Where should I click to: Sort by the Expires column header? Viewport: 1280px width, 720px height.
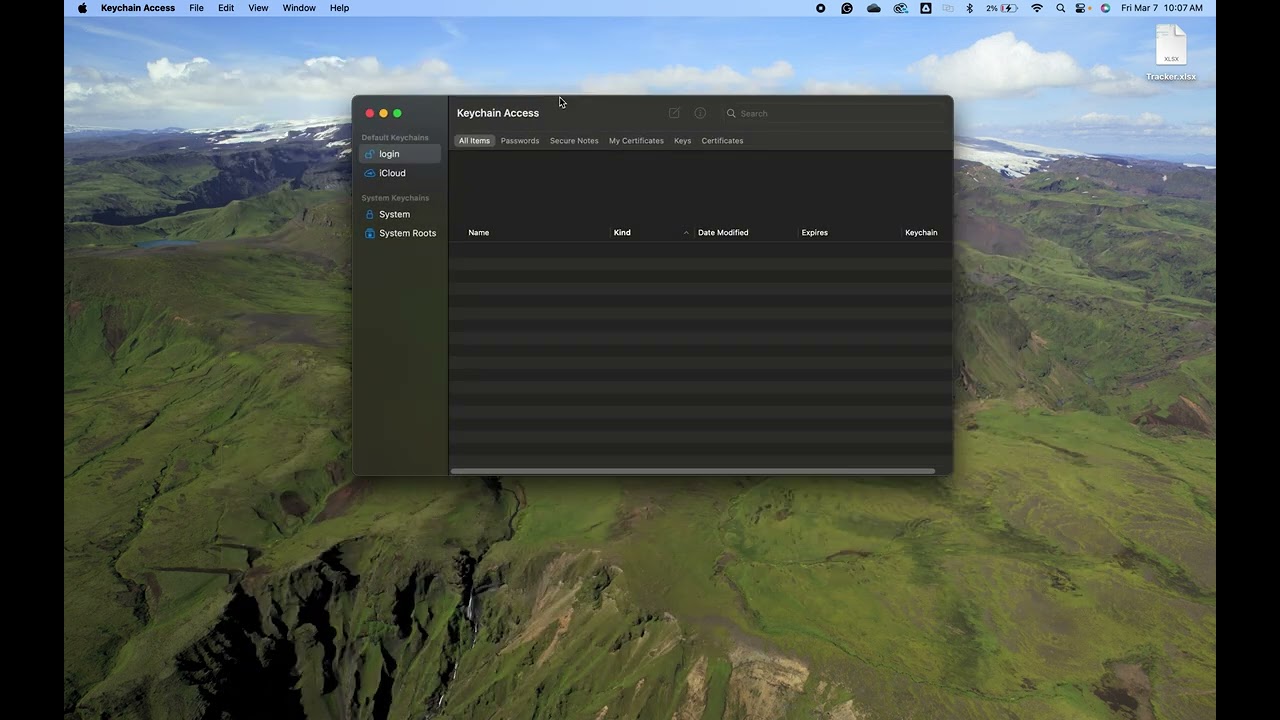[x=814, y=233]
